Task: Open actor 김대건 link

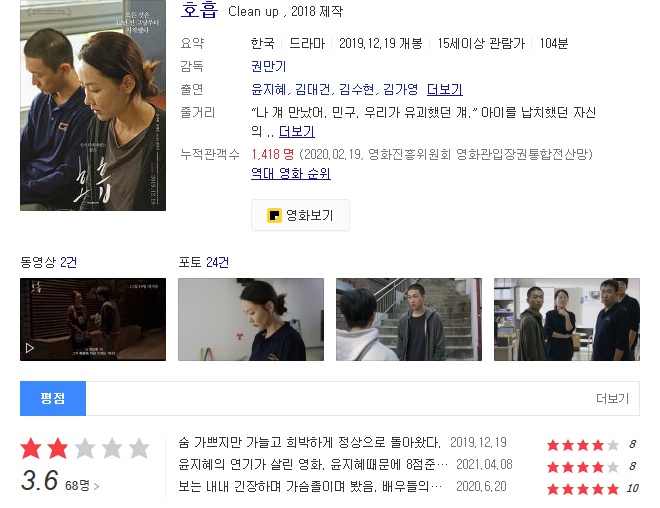Action: coord(313,89)
